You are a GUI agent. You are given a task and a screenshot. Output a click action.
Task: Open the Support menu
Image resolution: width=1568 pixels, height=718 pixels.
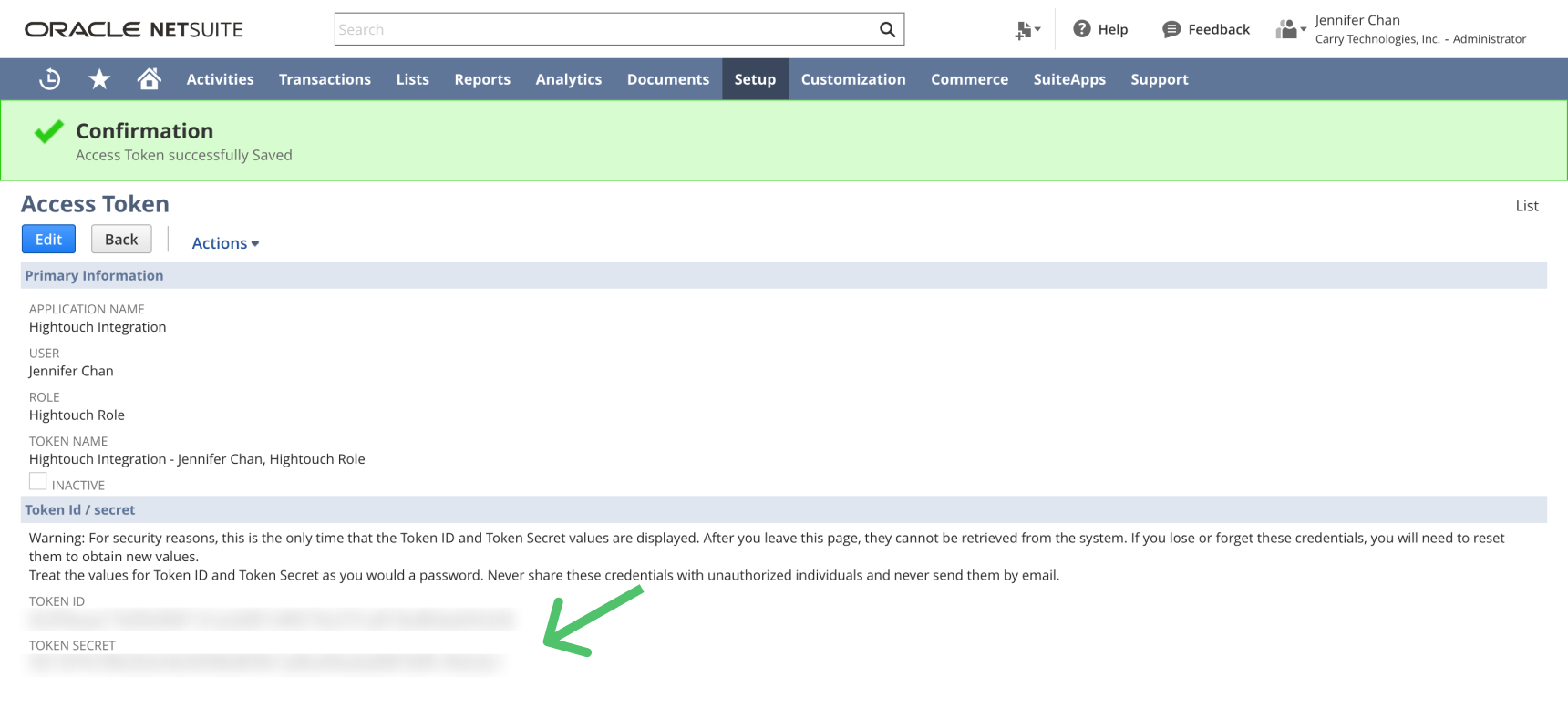(x=1160, y=79)
